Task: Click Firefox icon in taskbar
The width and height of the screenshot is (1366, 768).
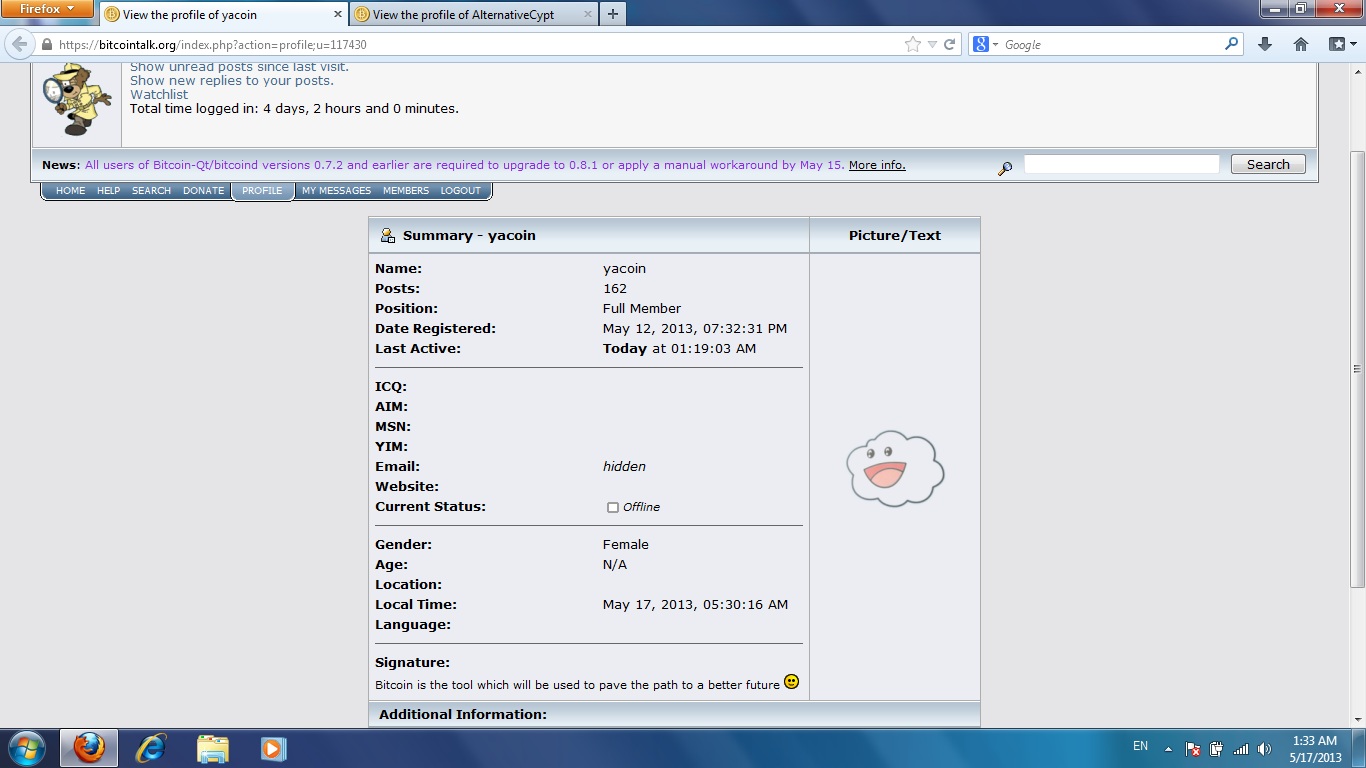Action: (x=88, y=748)
